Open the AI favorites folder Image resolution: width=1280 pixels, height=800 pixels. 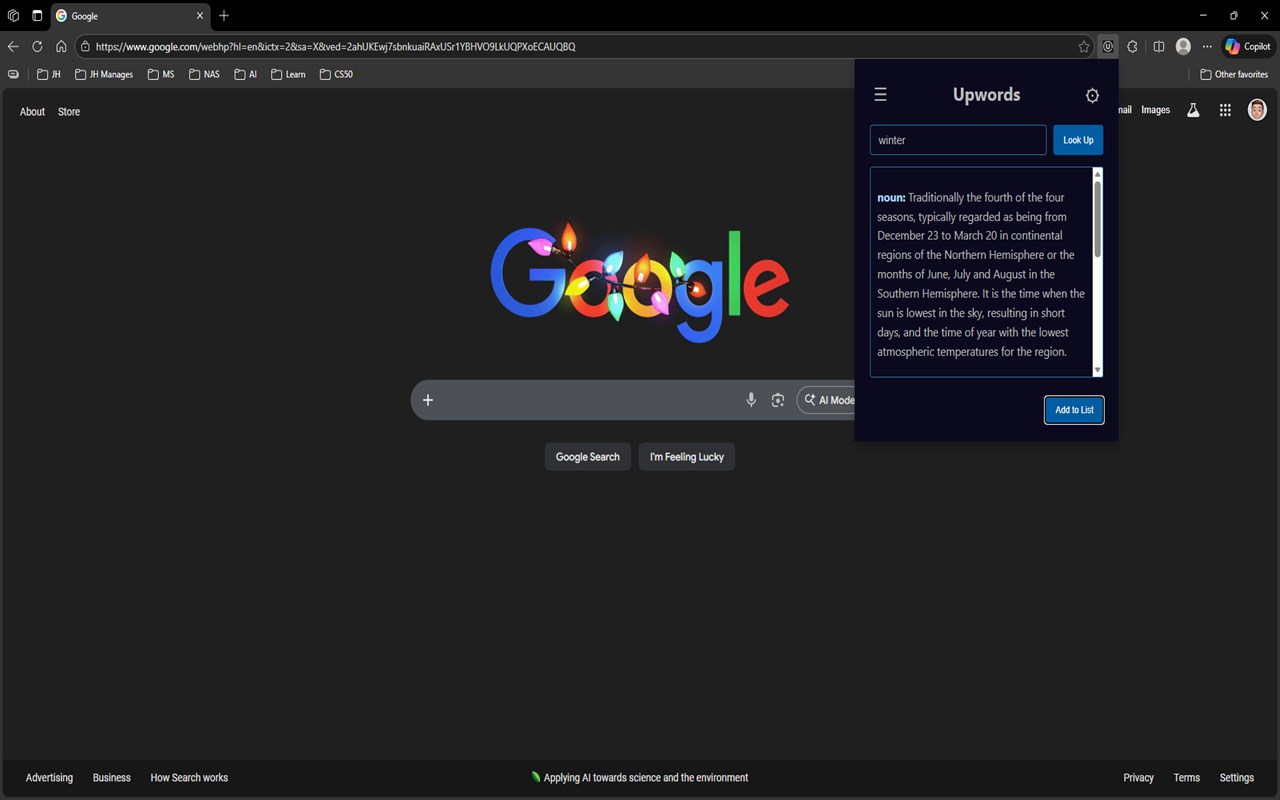coord(246,74)
